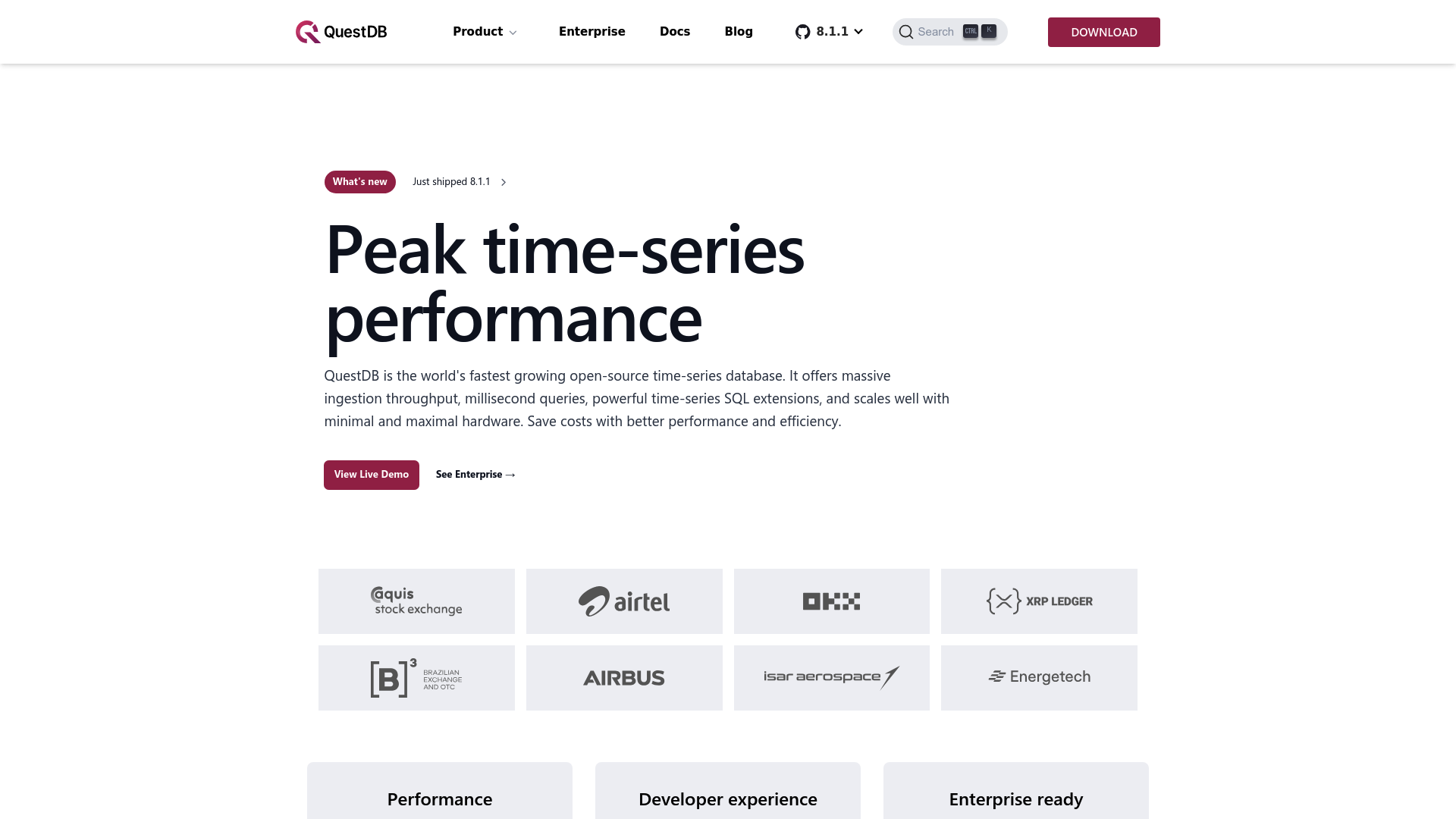1456x819 pixels.
Task: Click the Enterprise menu item
Action: [x=592, y=32]
